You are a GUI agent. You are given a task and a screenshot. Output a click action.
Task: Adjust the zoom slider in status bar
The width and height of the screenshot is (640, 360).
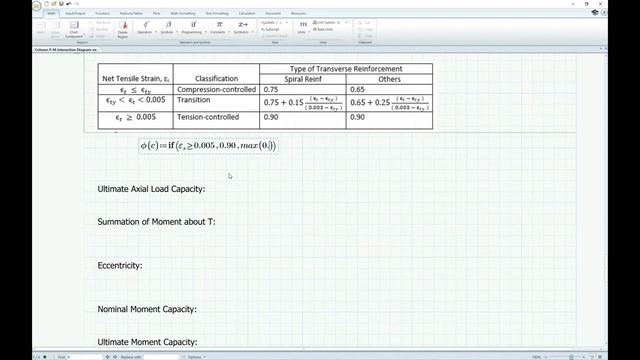[571, 357]
